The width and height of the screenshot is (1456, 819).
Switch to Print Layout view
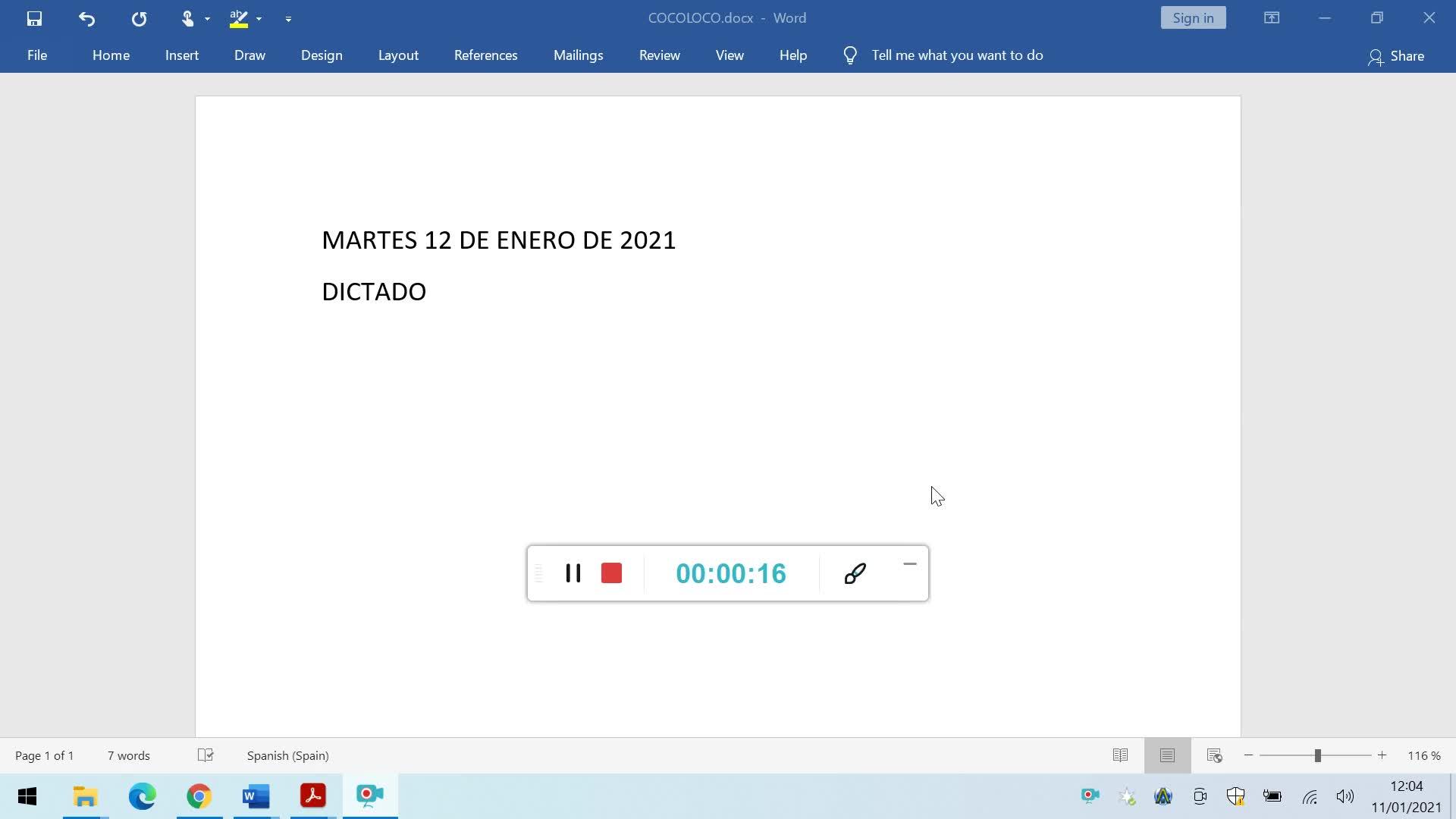click(1167, 755)
